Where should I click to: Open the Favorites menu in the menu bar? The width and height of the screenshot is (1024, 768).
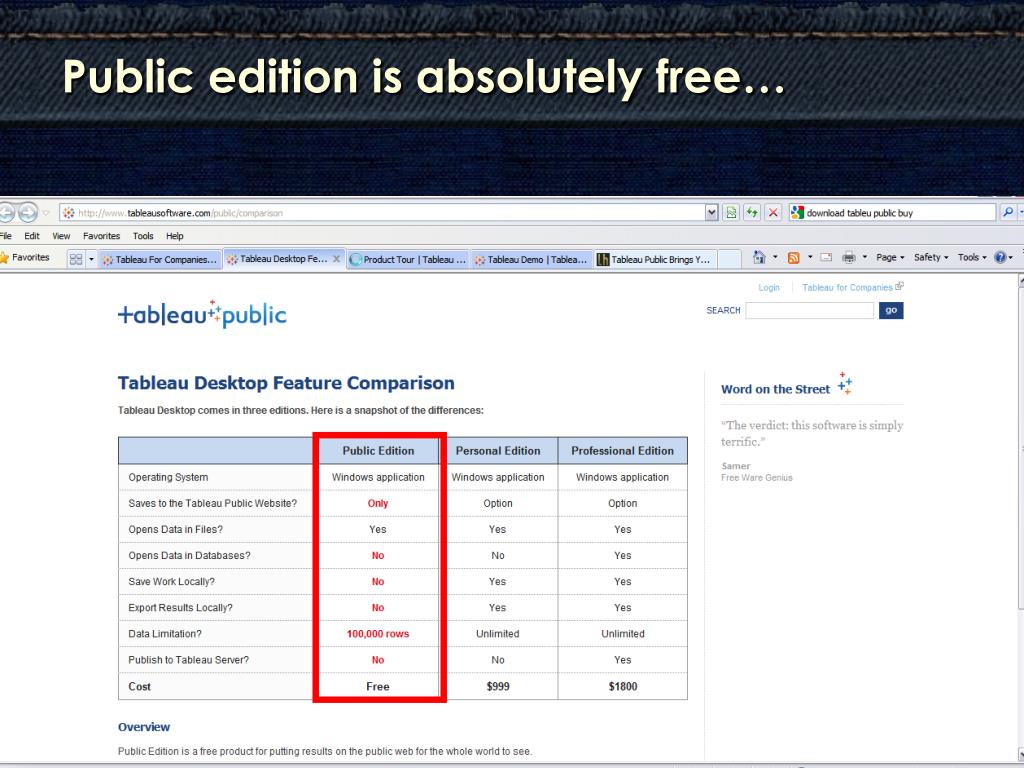click(101, 236)
